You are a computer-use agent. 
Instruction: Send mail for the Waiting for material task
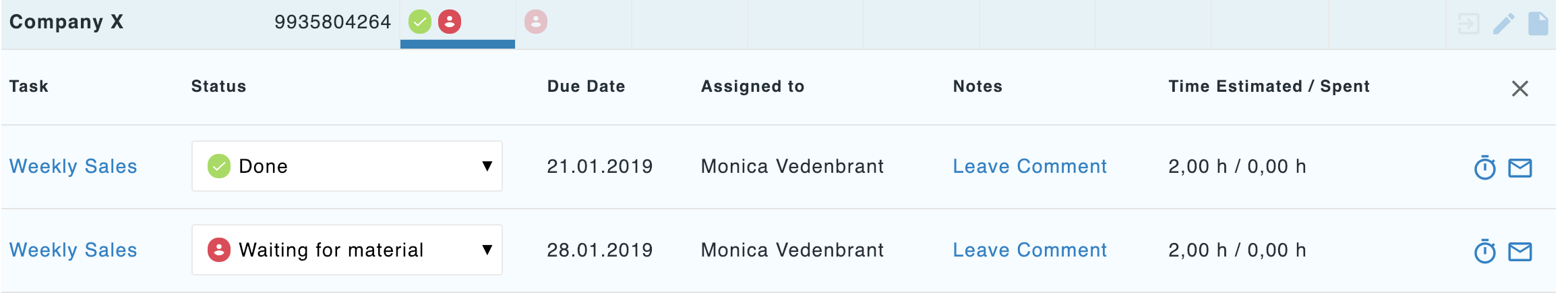tap(1519, 251)
